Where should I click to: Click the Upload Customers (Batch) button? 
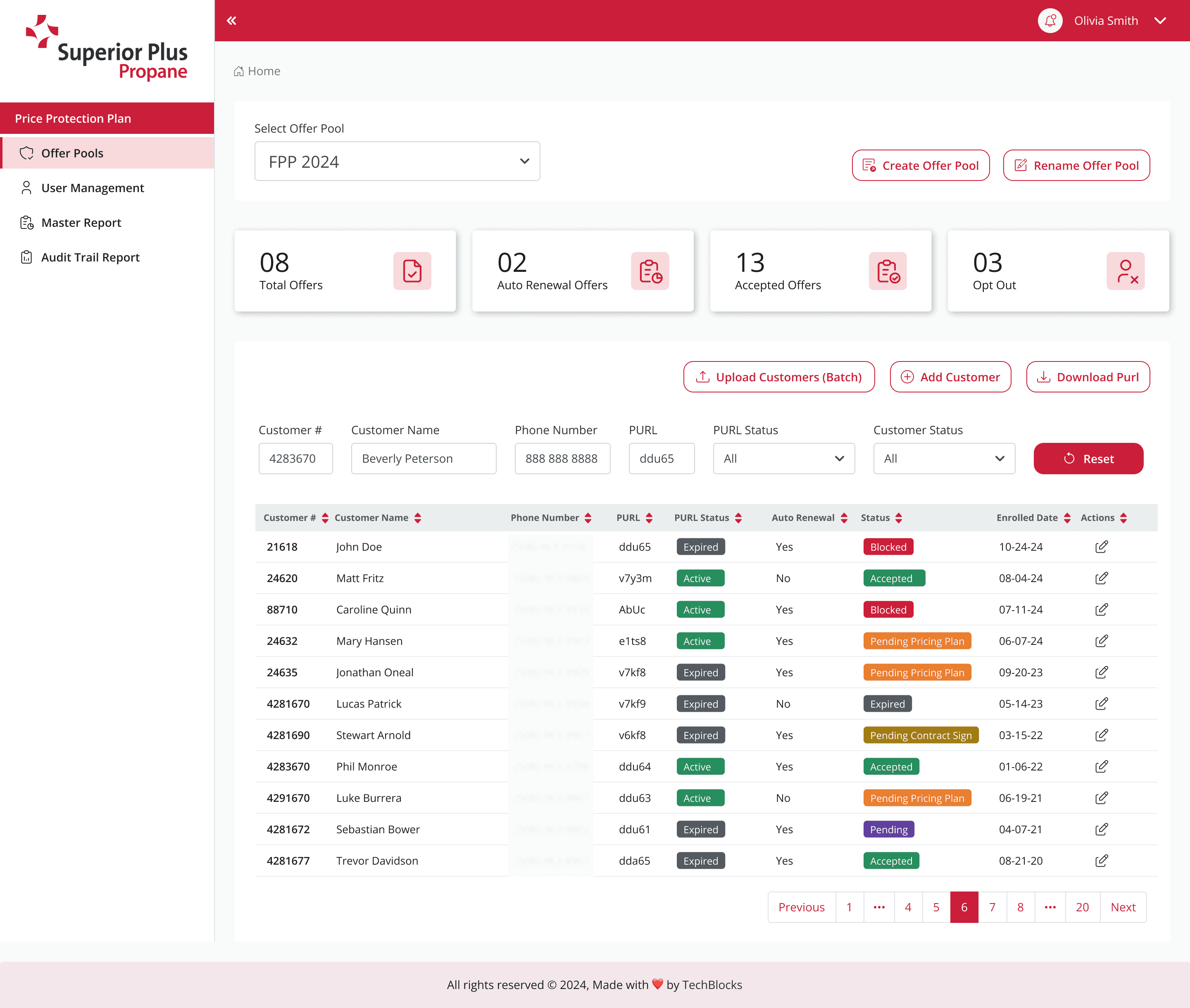pos(778,377)
